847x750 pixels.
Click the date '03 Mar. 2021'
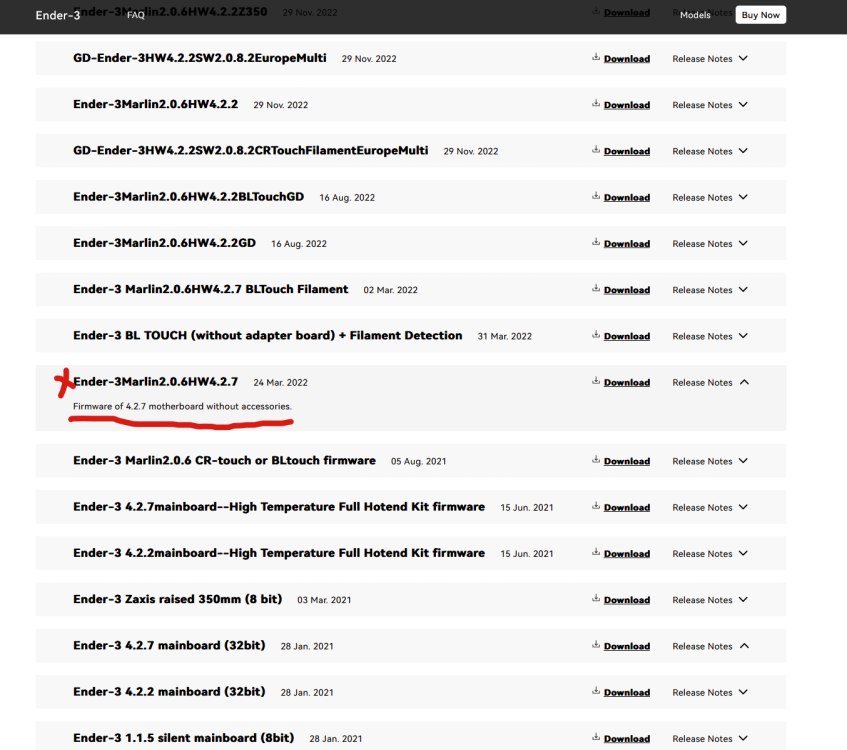pyautogui.click(x=324, y=600)
